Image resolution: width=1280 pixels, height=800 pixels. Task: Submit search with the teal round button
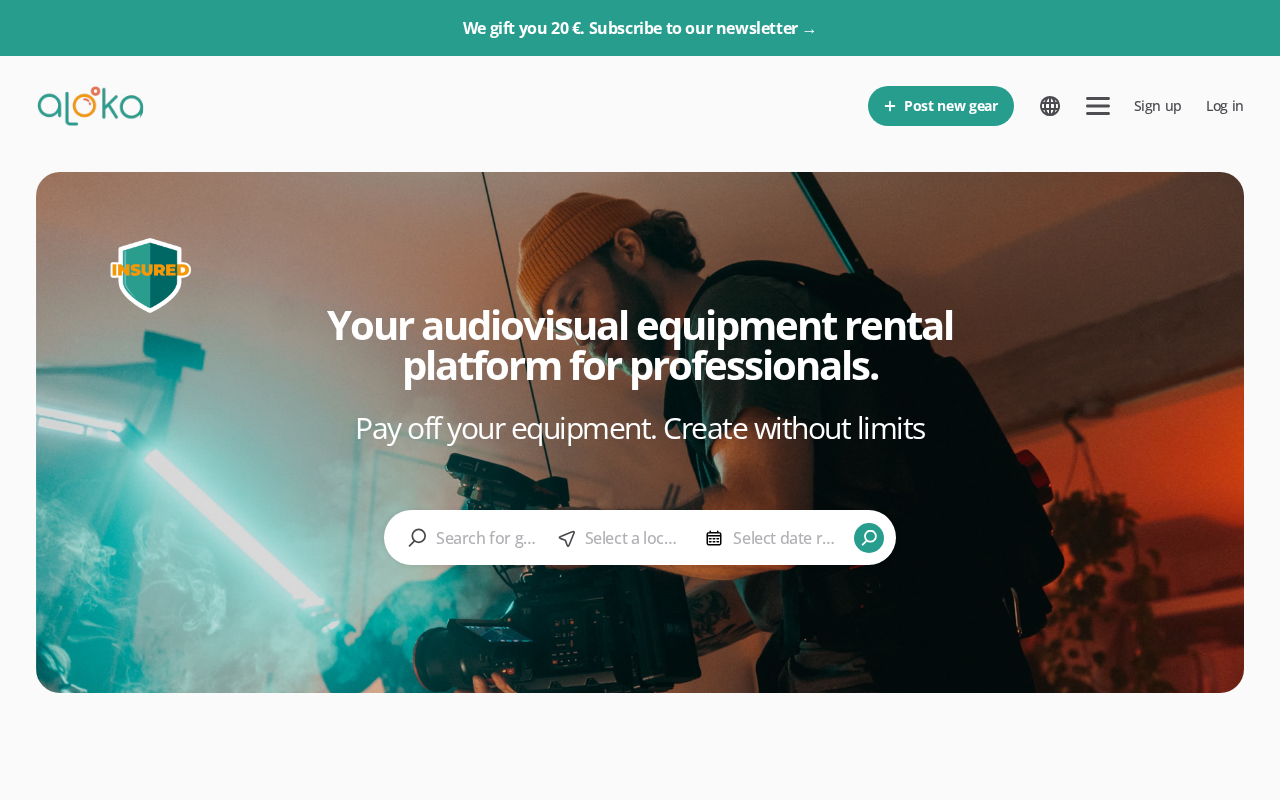click(x=869, y=538)
